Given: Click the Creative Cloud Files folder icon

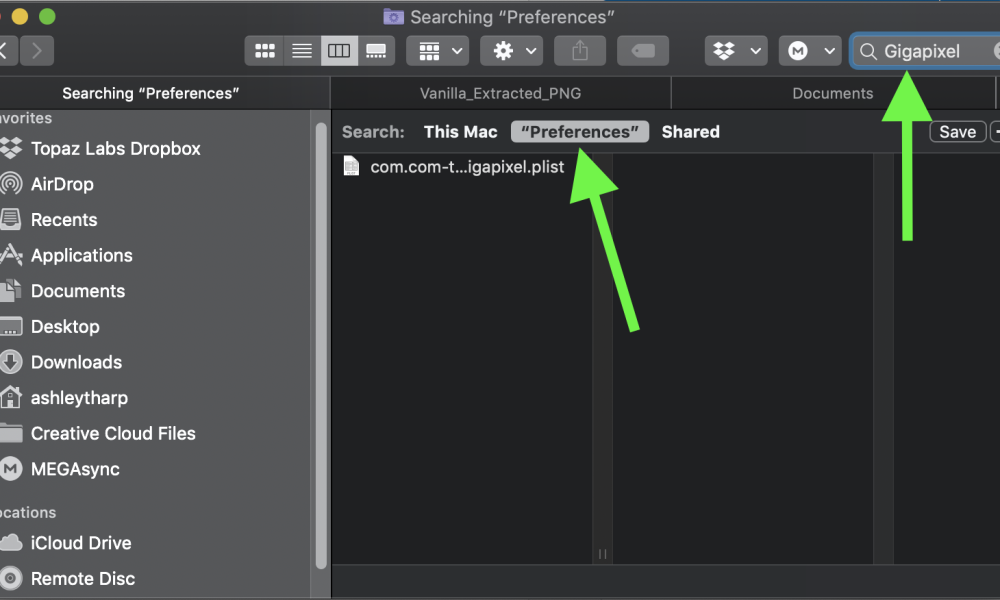Looking at the screenshot, I should [11, 434].
